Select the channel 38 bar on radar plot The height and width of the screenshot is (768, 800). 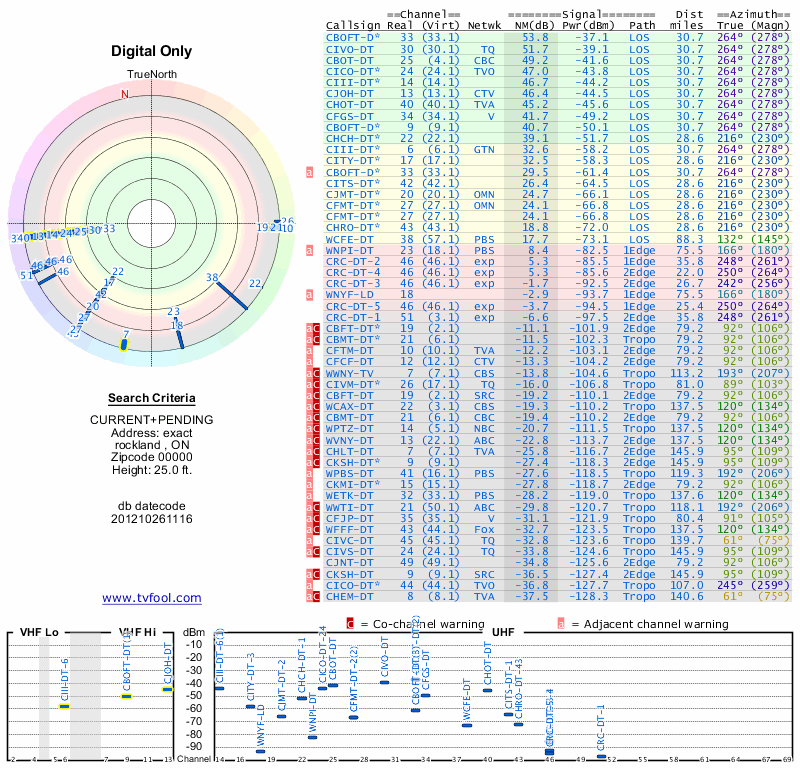click(231, 294)
